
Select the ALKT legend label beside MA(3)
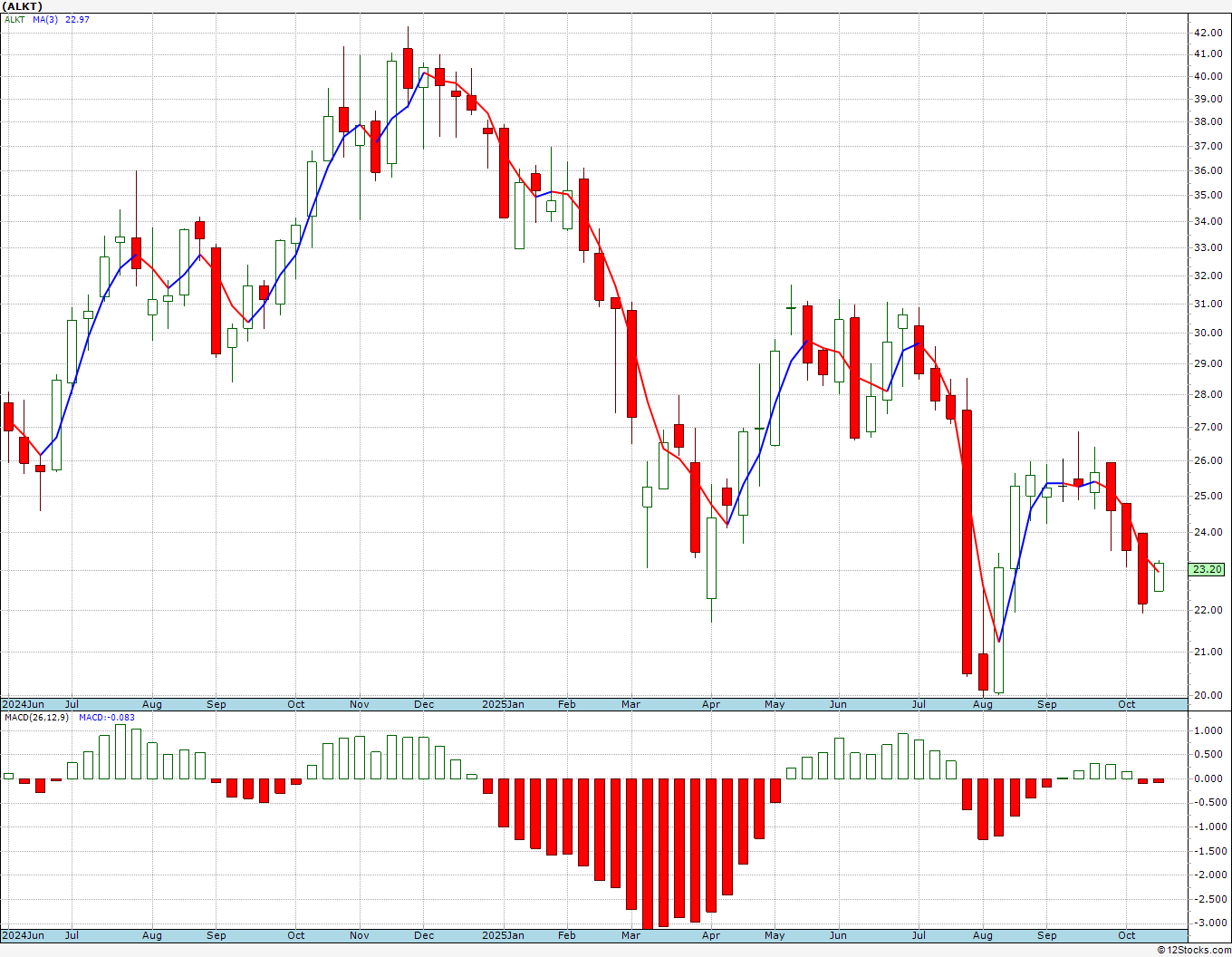point(15,19)
